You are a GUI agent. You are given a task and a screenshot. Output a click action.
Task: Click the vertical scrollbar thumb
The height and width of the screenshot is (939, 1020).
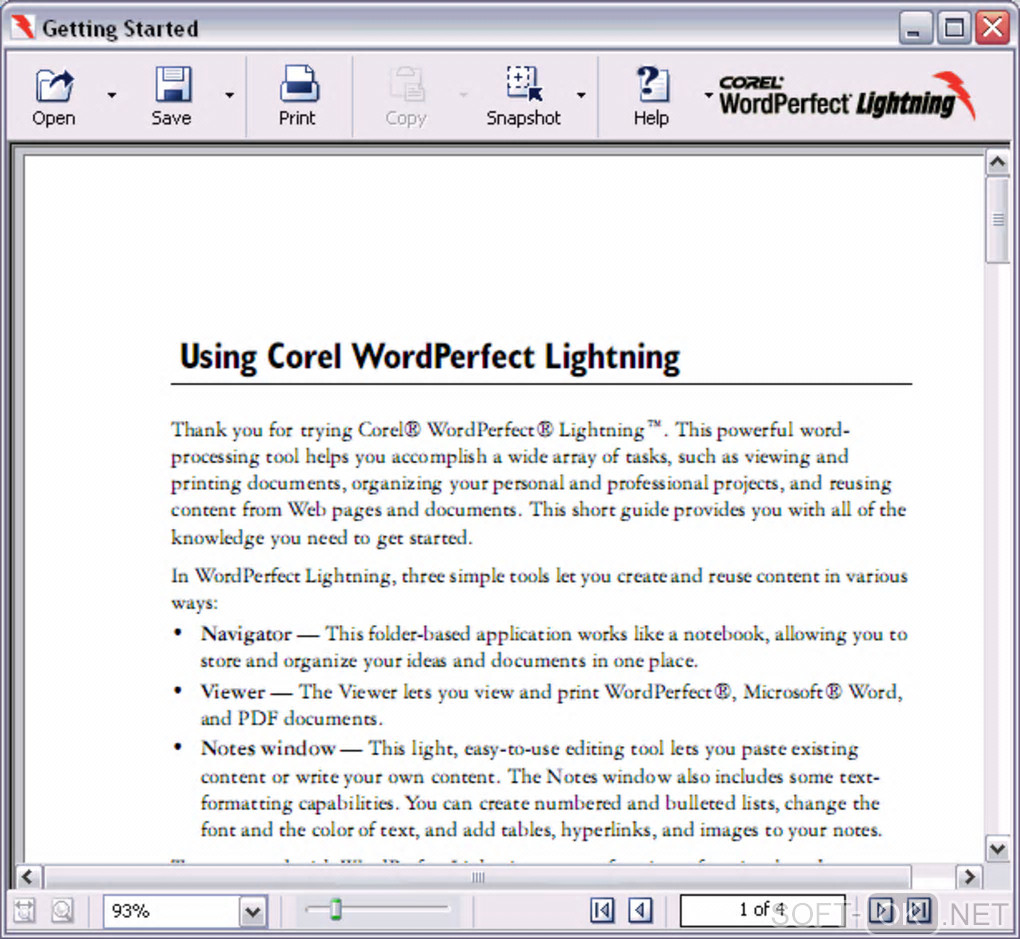pyautogui.click(x=998, y=219)
